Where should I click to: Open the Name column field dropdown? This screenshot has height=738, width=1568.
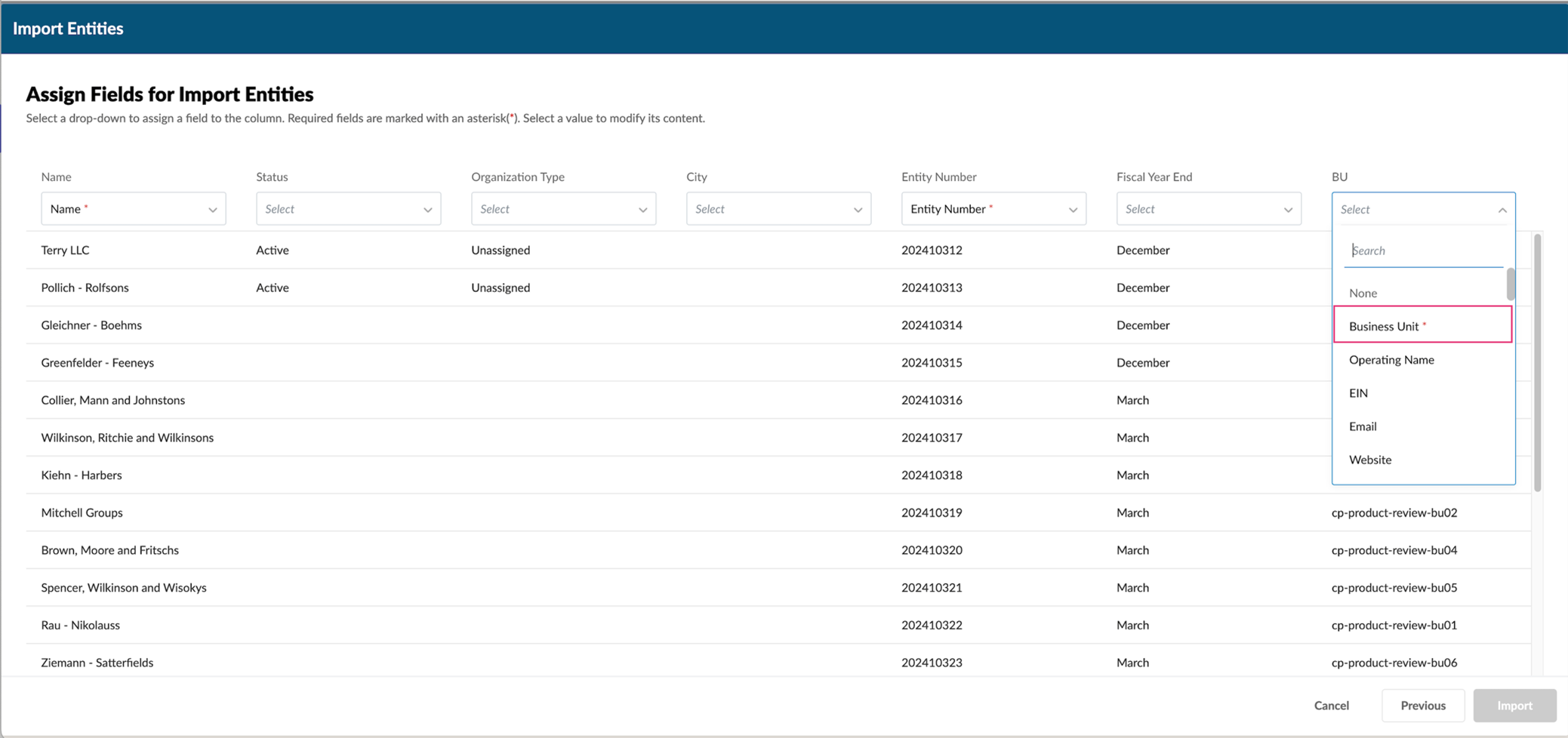pos(133,209)
